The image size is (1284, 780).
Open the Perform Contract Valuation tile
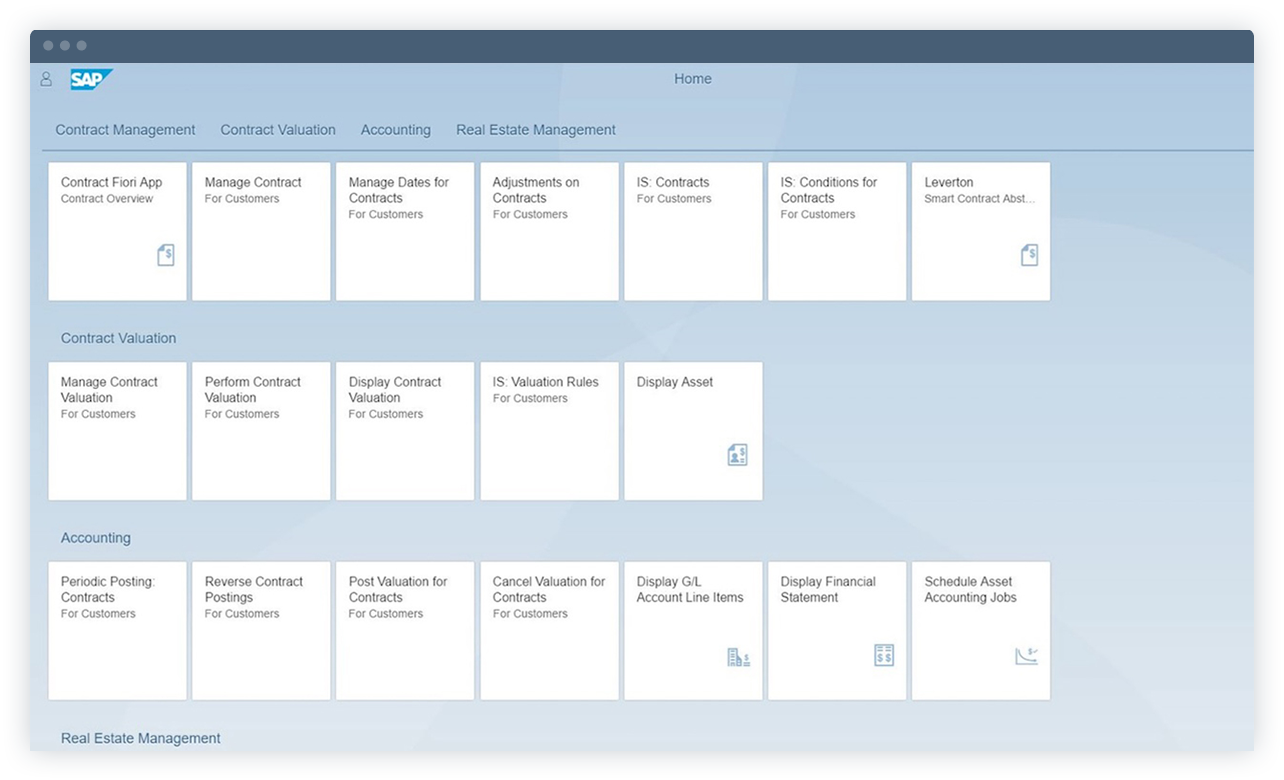click(260, 430)
